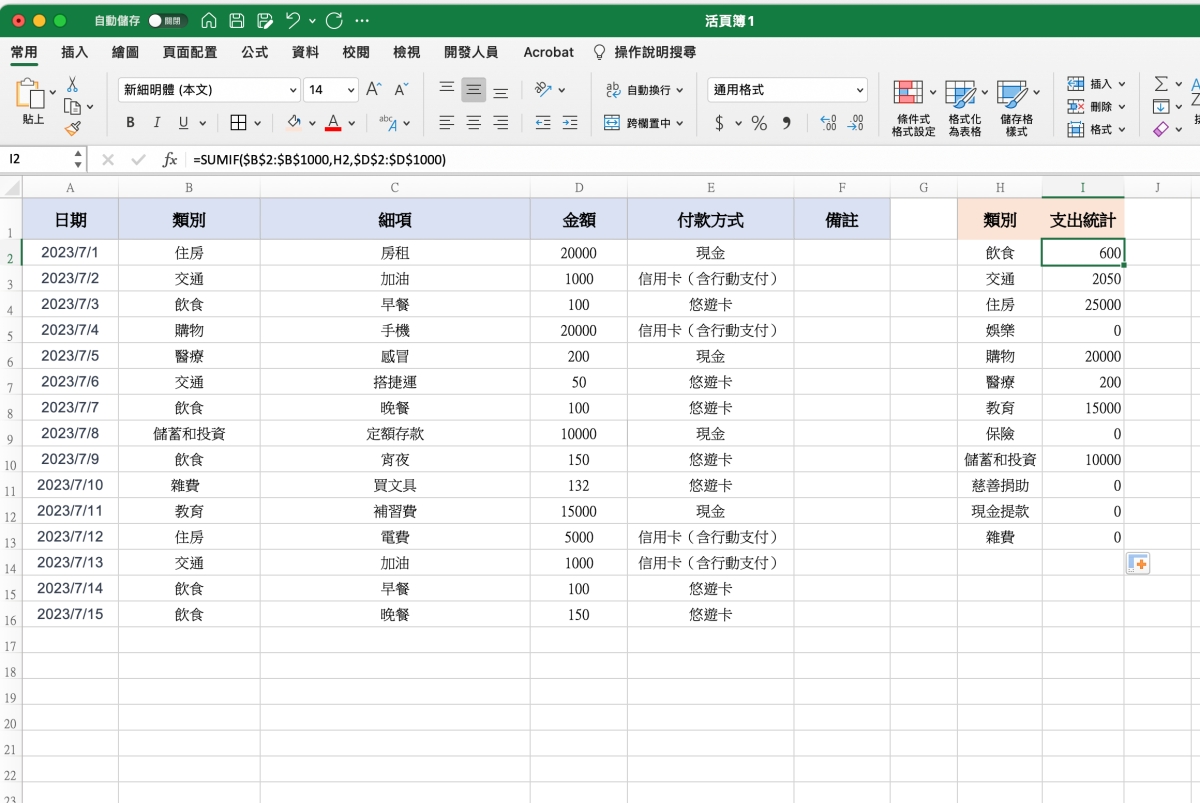Click the 條件式格式設定 button

tap(913, 108)
